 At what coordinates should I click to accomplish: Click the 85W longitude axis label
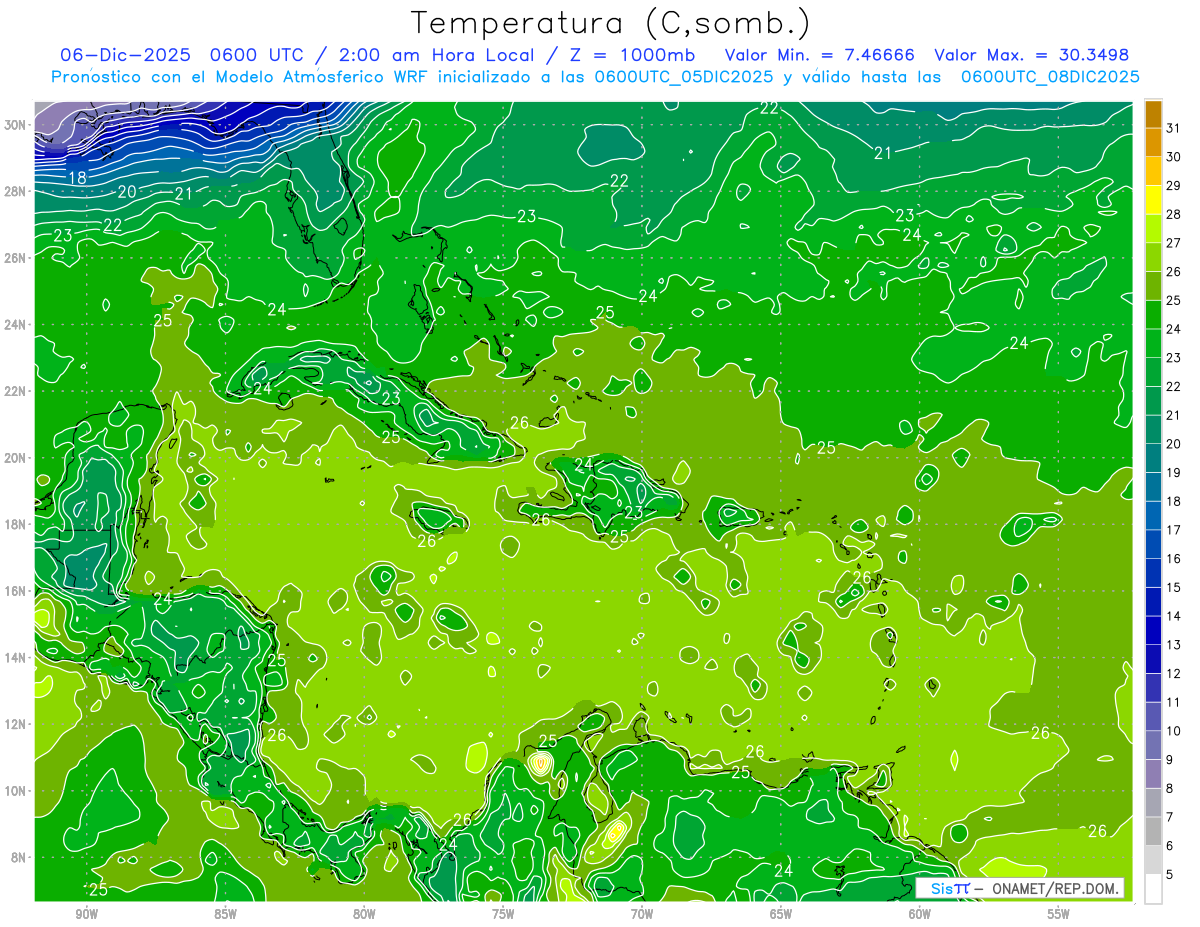click(226, 914)
